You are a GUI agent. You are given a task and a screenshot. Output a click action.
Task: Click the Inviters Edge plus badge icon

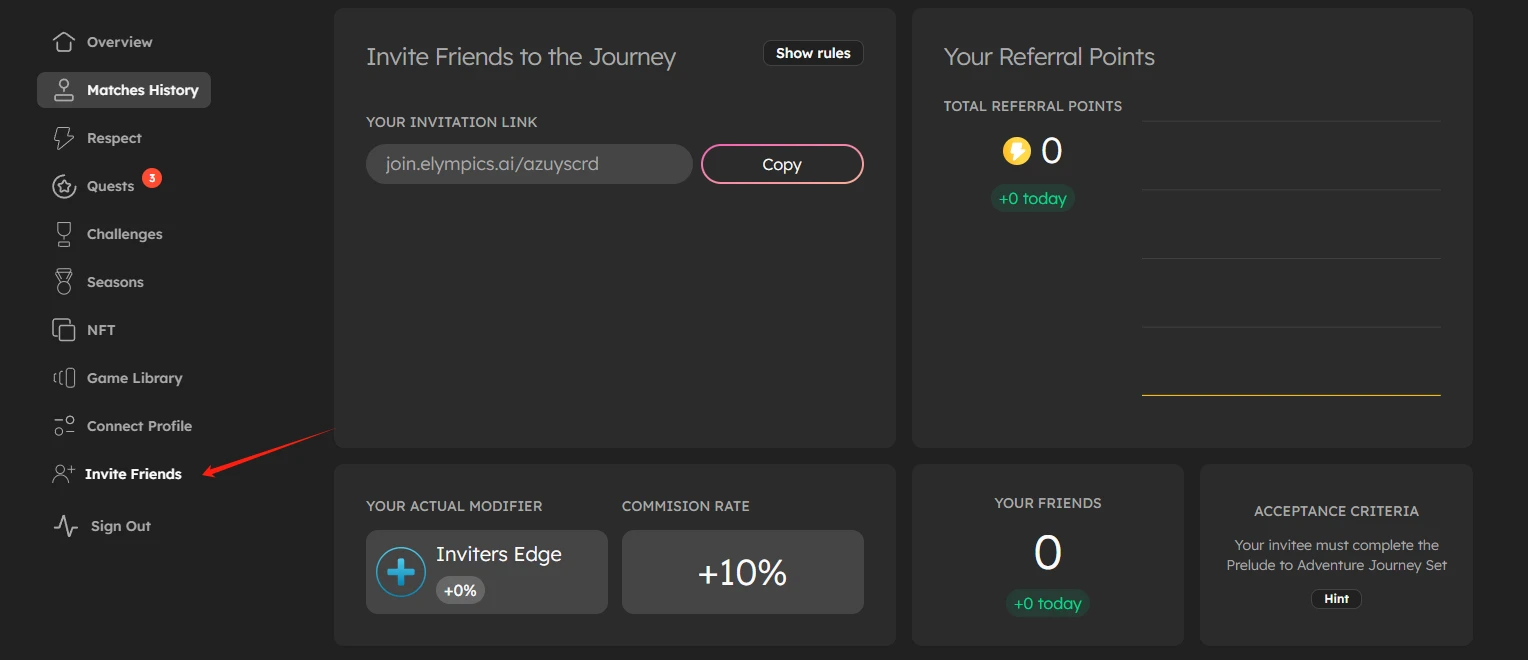pyautogui.click(x=400, y=571)
